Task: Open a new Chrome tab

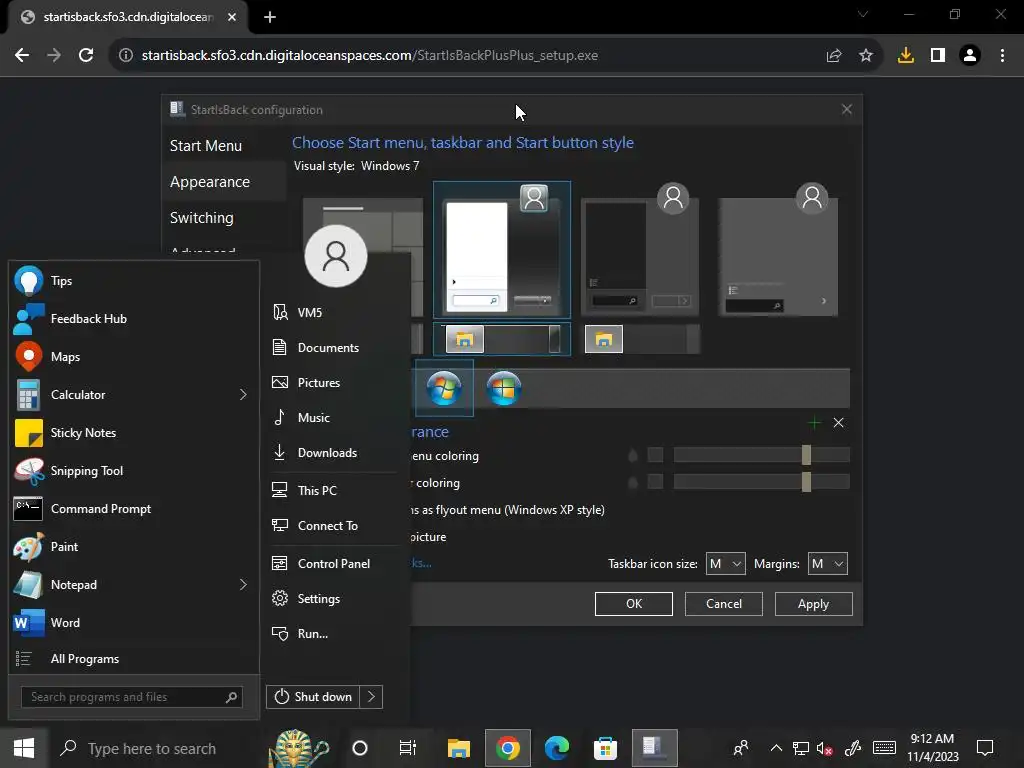Action: click(x=270, y=17)
